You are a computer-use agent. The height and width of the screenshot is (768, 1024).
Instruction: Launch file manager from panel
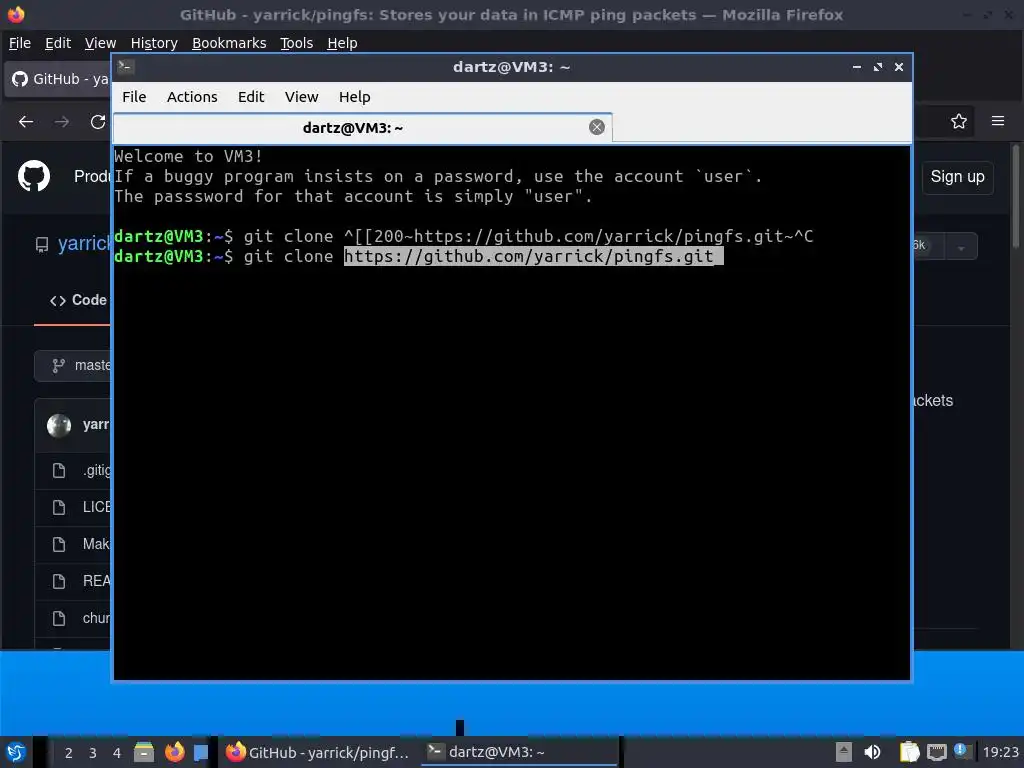[x=144, y=752]
